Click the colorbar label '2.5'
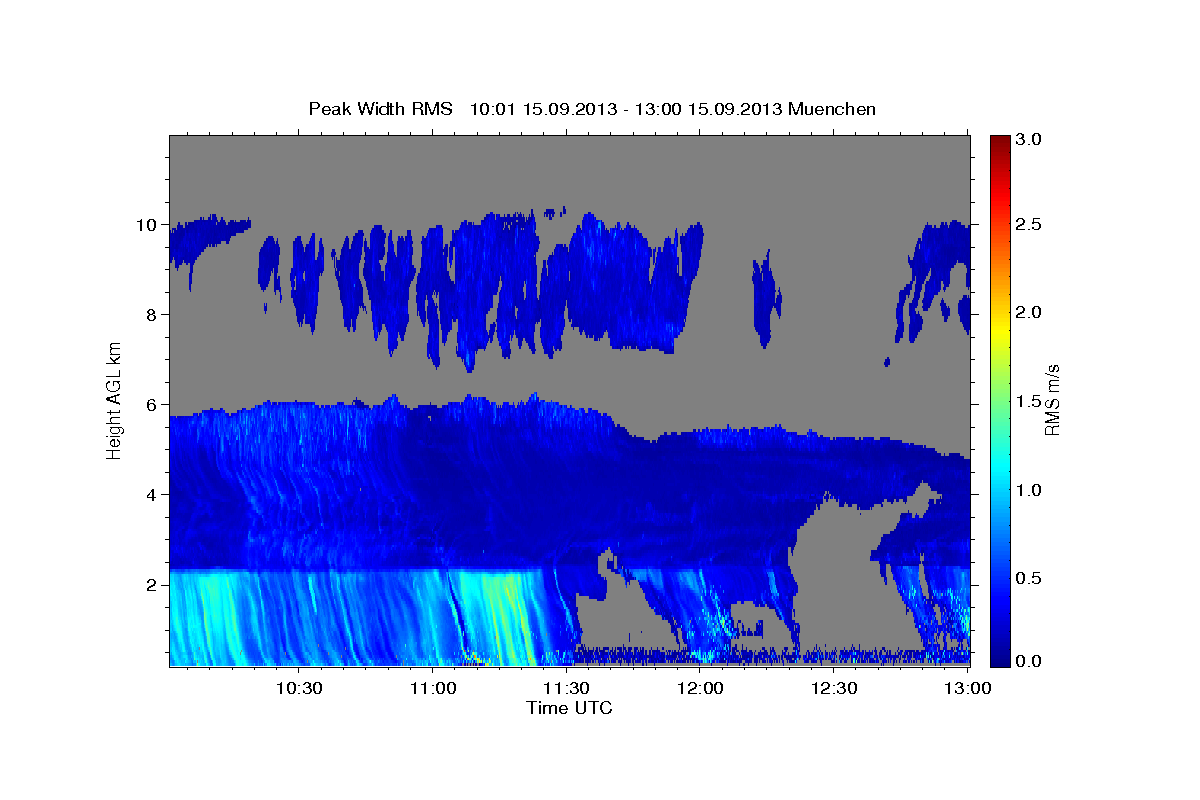The width and height of the screenshot is (1200, 800). 1030,225
